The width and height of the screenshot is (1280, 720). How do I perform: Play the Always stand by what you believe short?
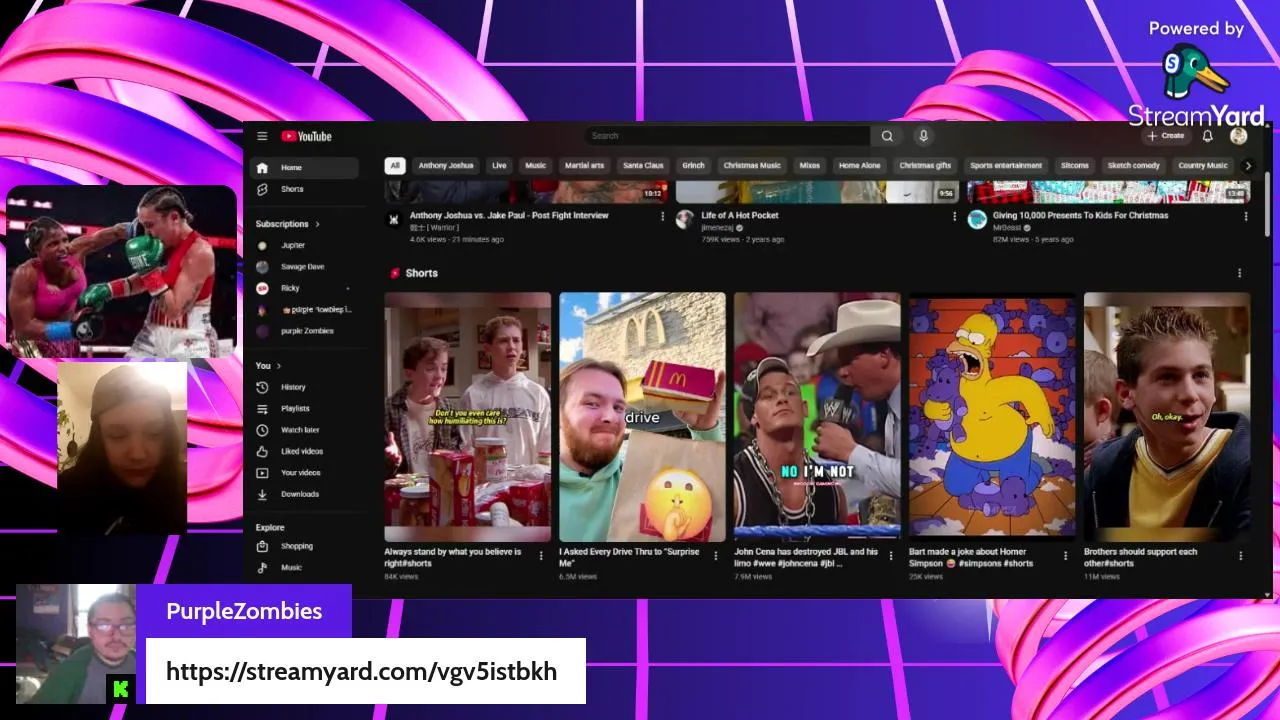tap(467, 416)
